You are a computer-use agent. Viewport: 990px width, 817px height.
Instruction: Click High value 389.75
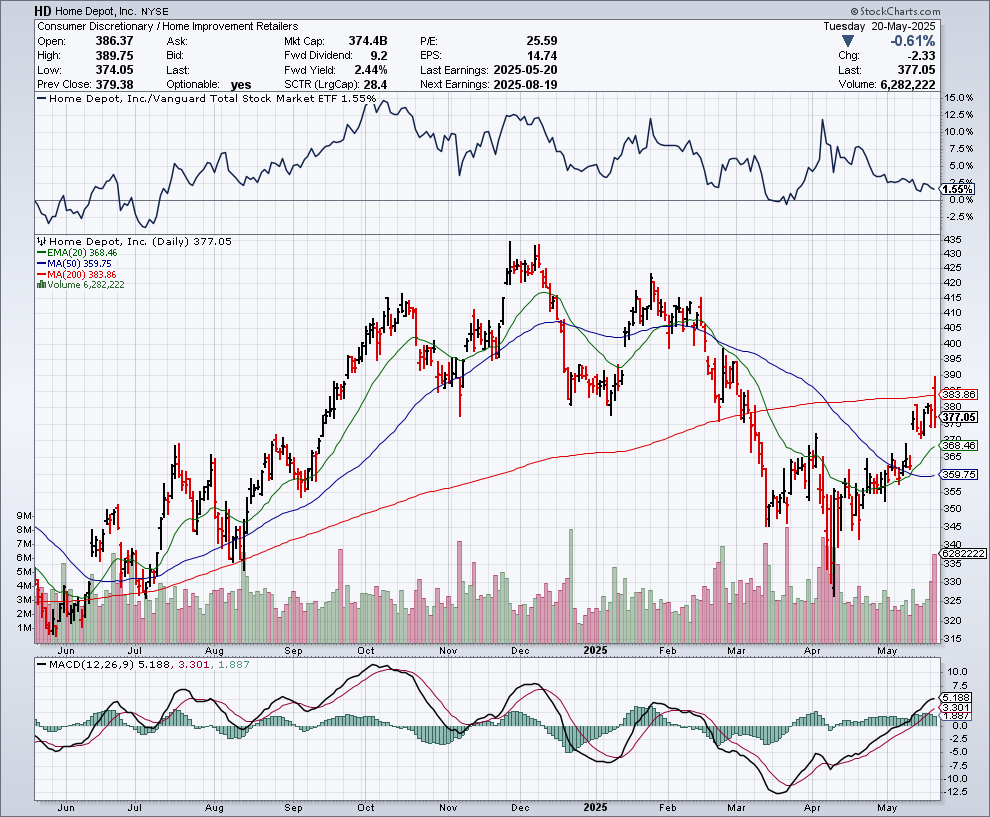pyautogui.click(x=114, y=56)
